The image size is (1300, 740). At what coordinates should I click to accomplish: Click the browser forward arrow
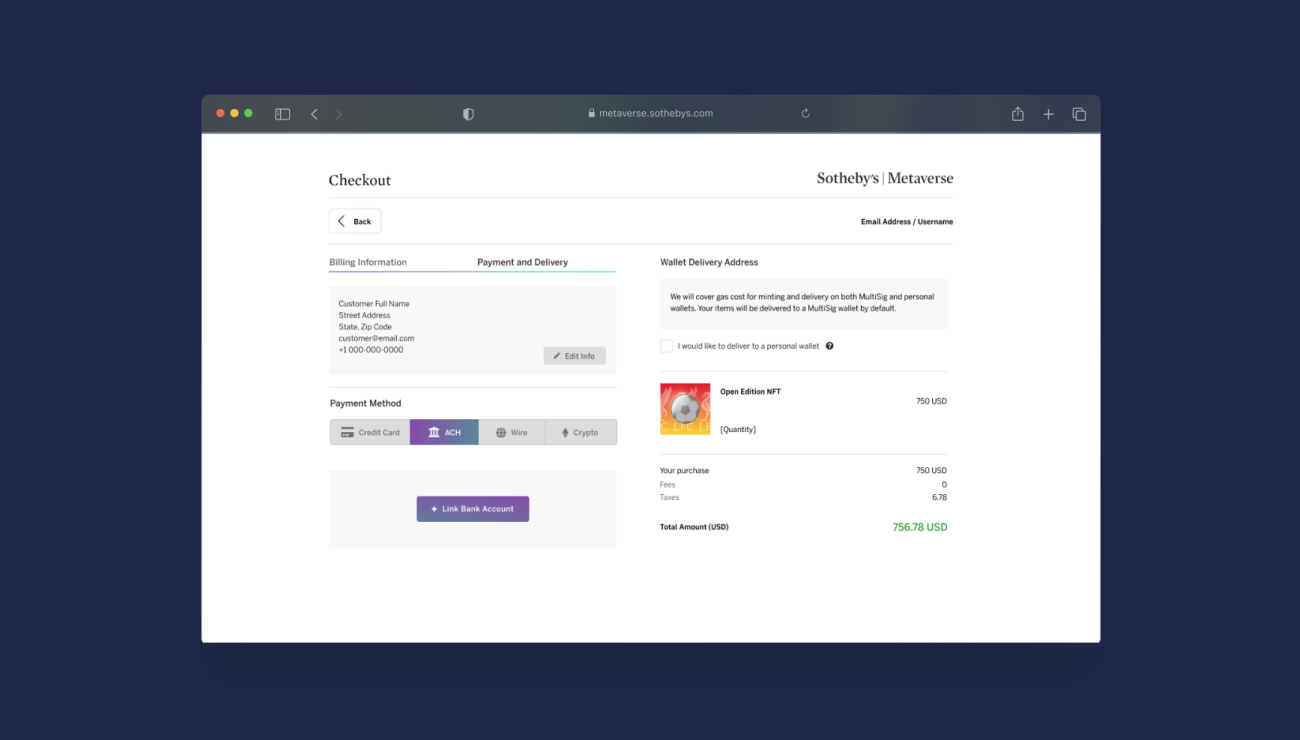click(339, 114)
